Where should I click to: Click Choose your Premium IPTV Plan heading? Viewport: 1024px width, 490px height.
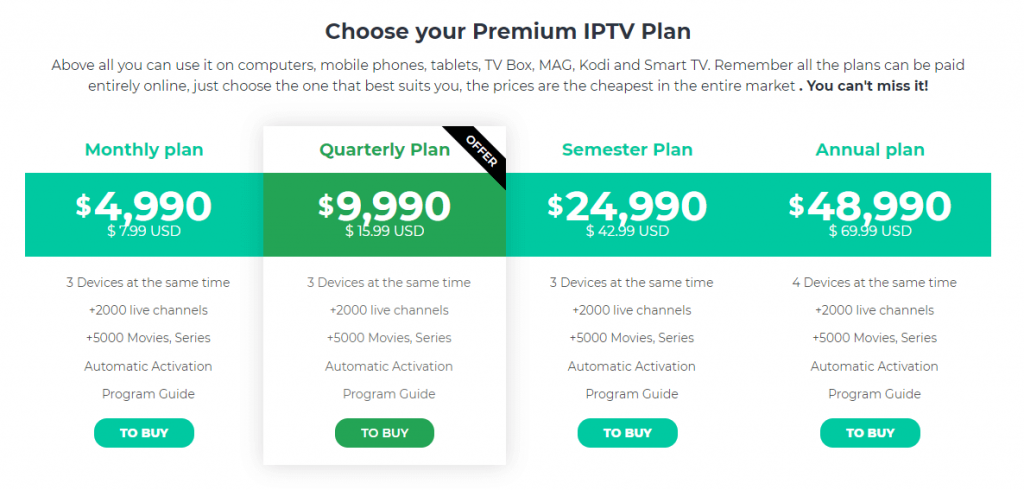coord(508,31)
